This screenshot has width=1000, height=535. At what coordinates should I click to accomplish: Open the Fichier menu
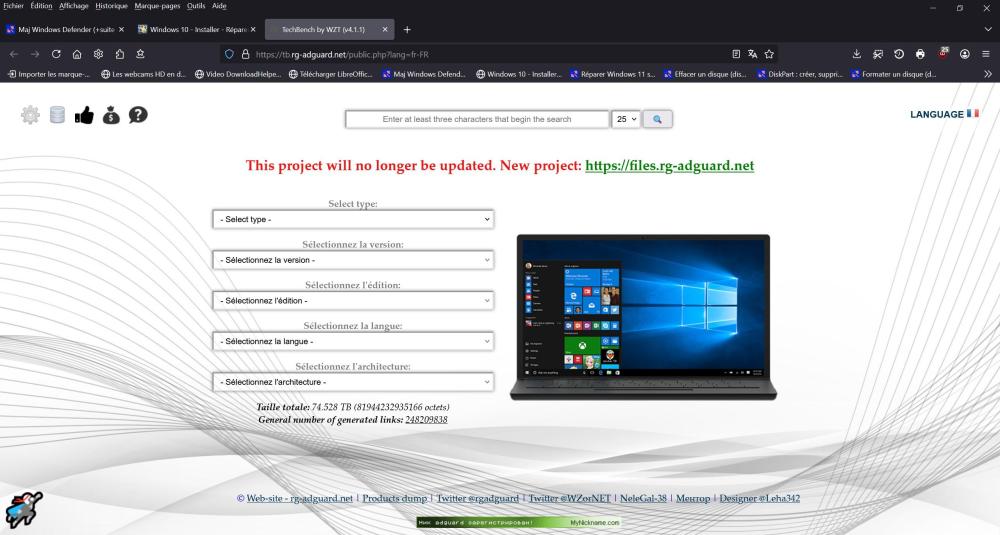tap(13, 6)
